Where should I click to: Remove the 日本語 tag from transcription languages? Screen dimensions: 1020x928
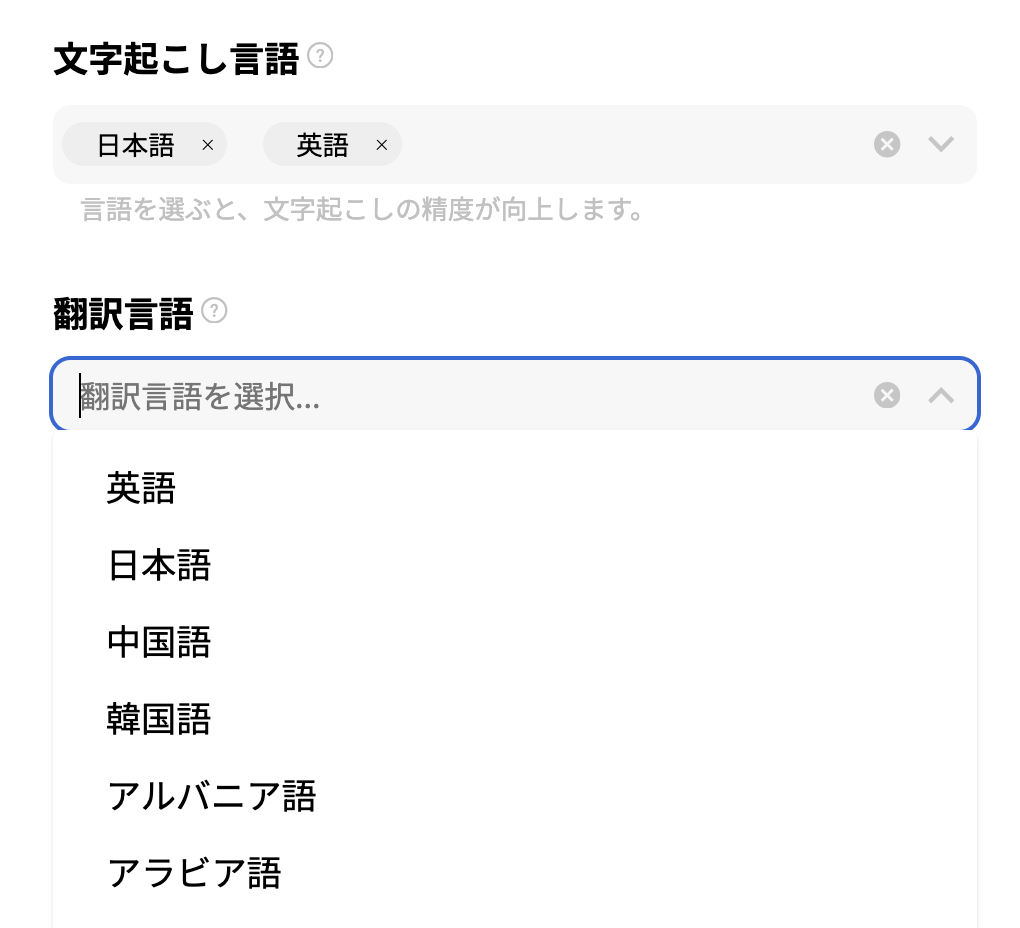[208, 145]
